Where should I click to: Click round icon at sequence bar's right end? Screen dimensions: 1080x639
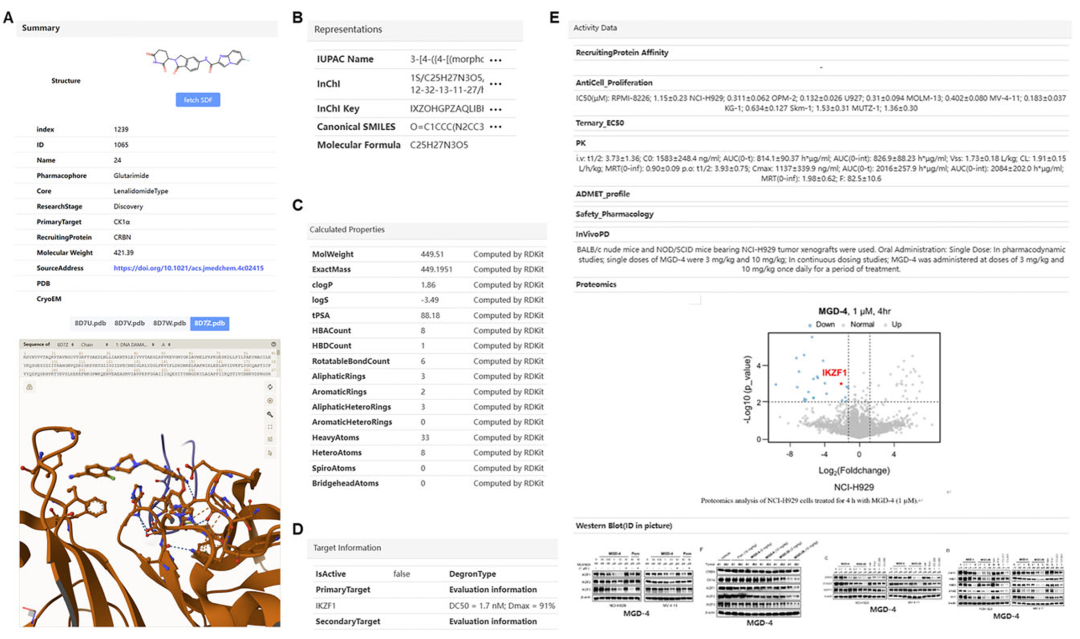(273, 344)
